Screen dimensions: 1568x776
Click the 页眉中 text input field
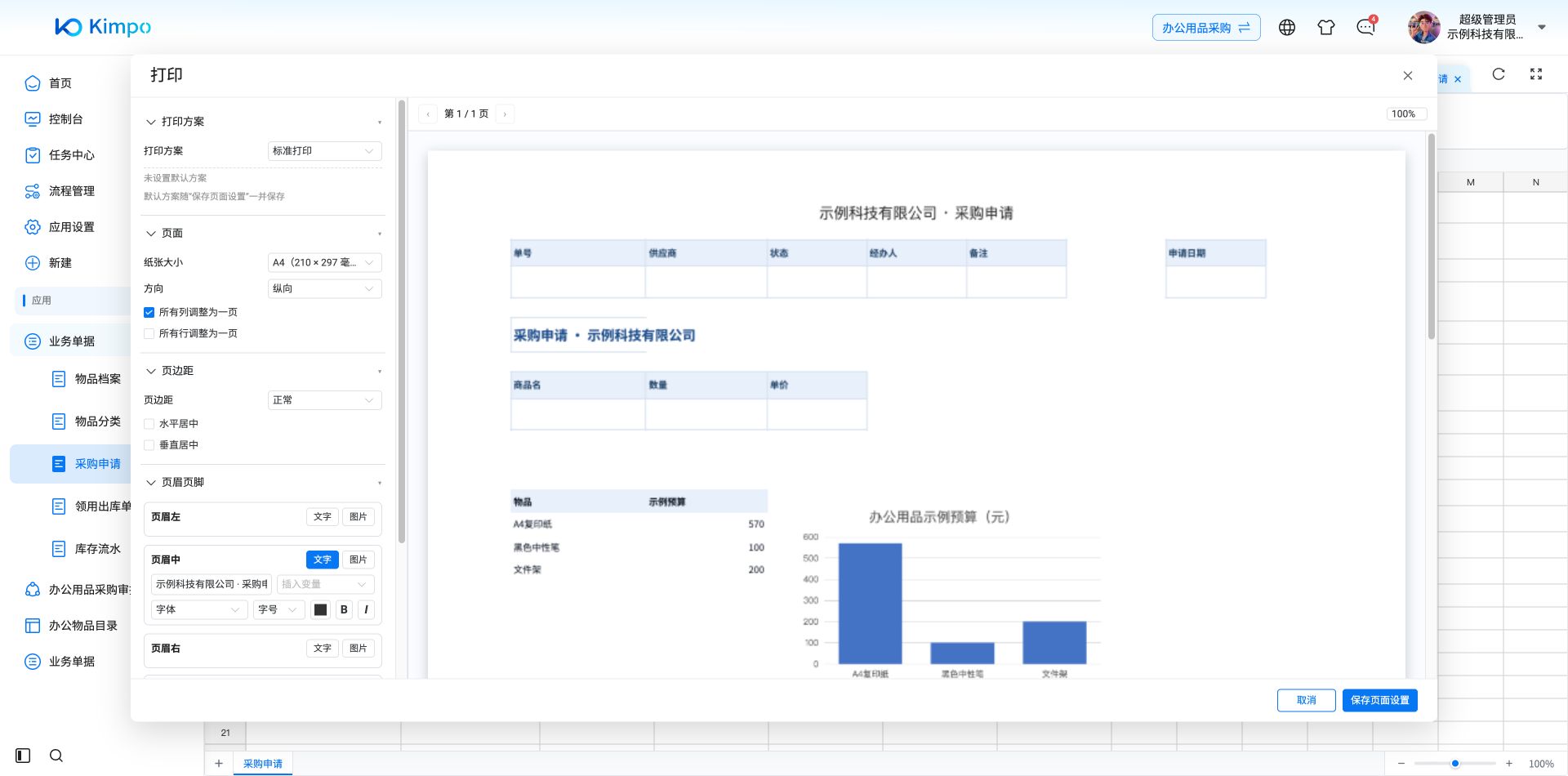pyautogui.click(x=212, y=584)
